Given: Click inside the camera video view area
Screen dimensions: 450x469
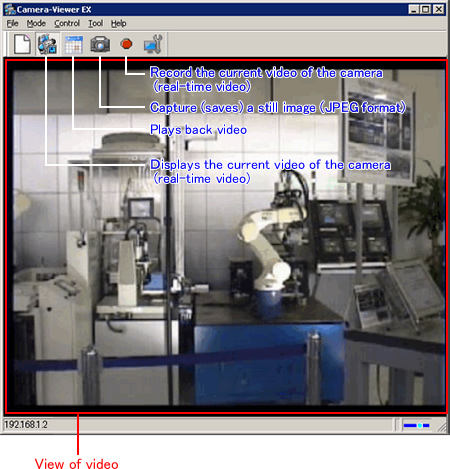Looking at the screenshot, I should pos(225,236).
